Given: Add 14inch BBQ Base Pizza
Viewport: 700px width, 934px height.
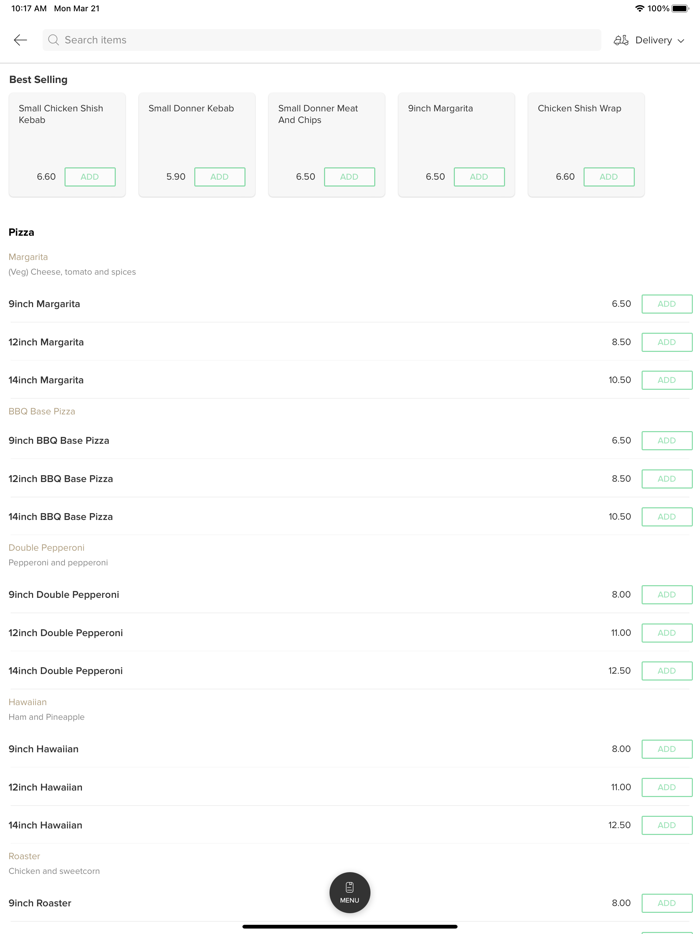Looking at the screenshot, I should pos(666,517).
